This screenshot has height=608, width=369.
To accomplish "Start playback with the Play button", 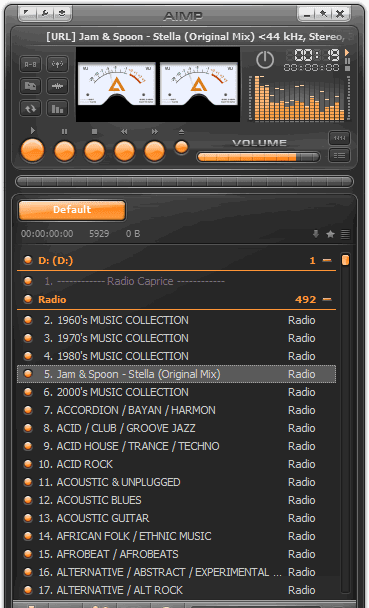I will [32, 151].
